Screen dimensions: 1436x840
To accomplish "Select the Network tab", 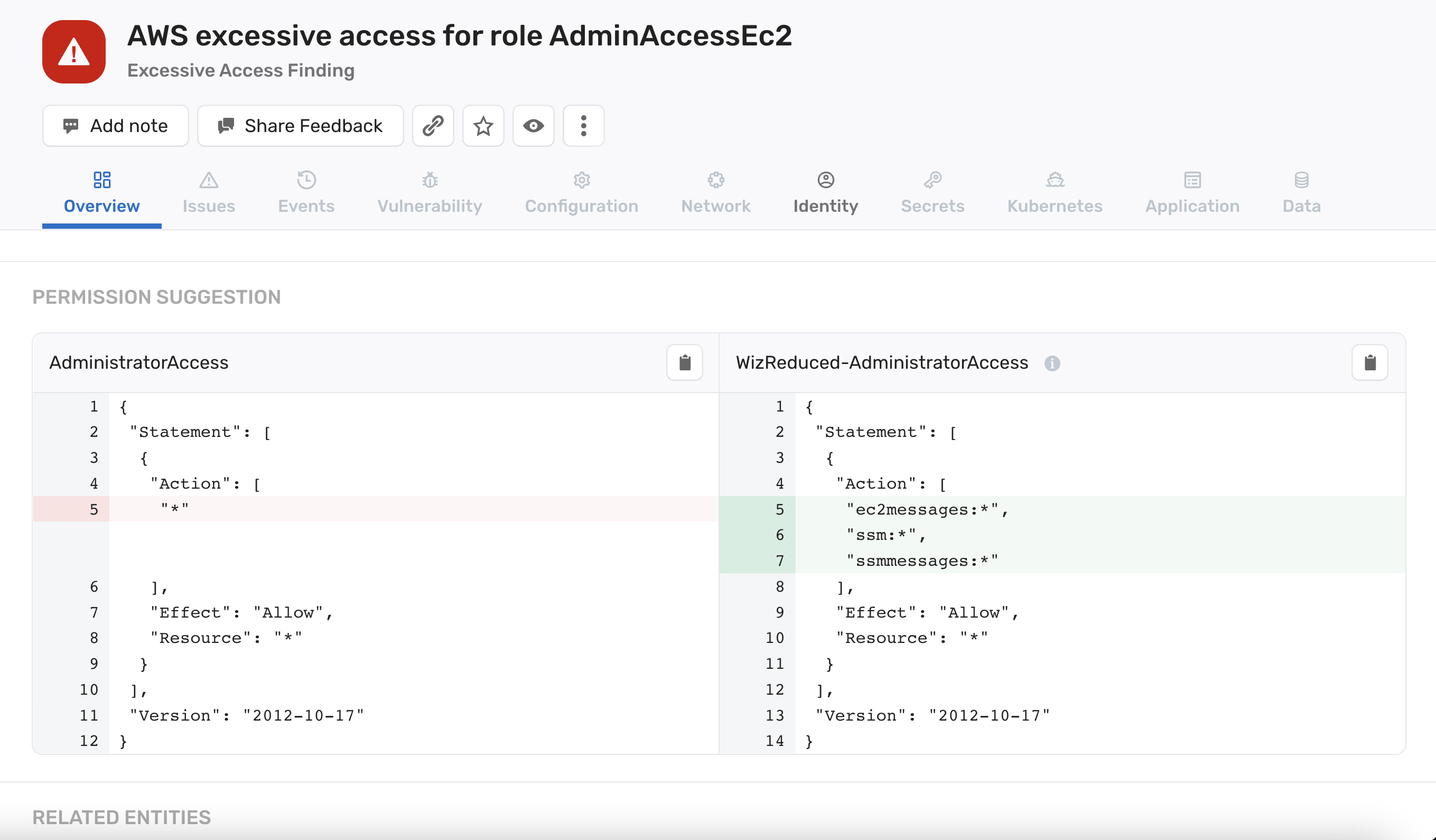I will click(x=716, y=194).
